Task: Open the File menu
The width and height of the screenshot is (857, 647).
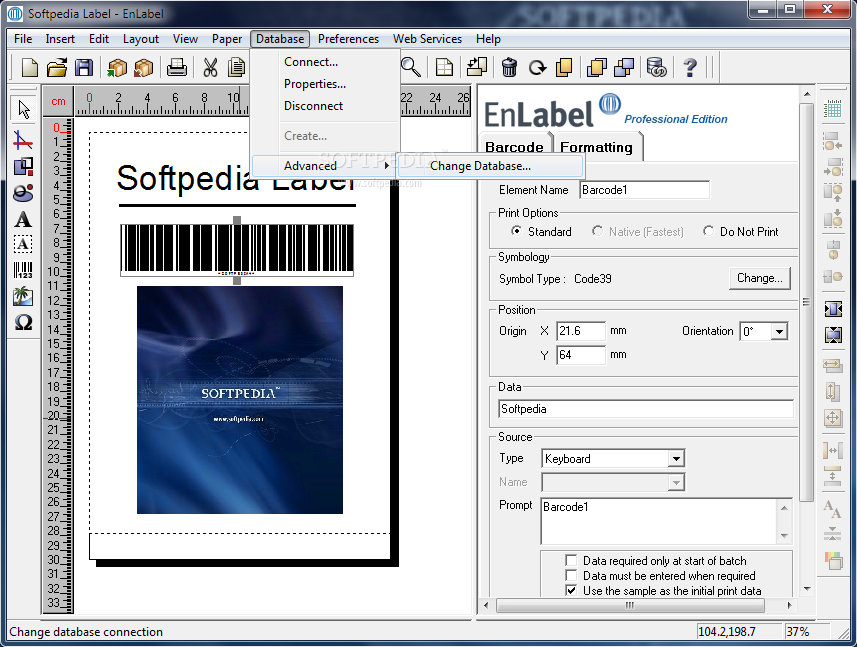Action: click(x=23, y=39)
